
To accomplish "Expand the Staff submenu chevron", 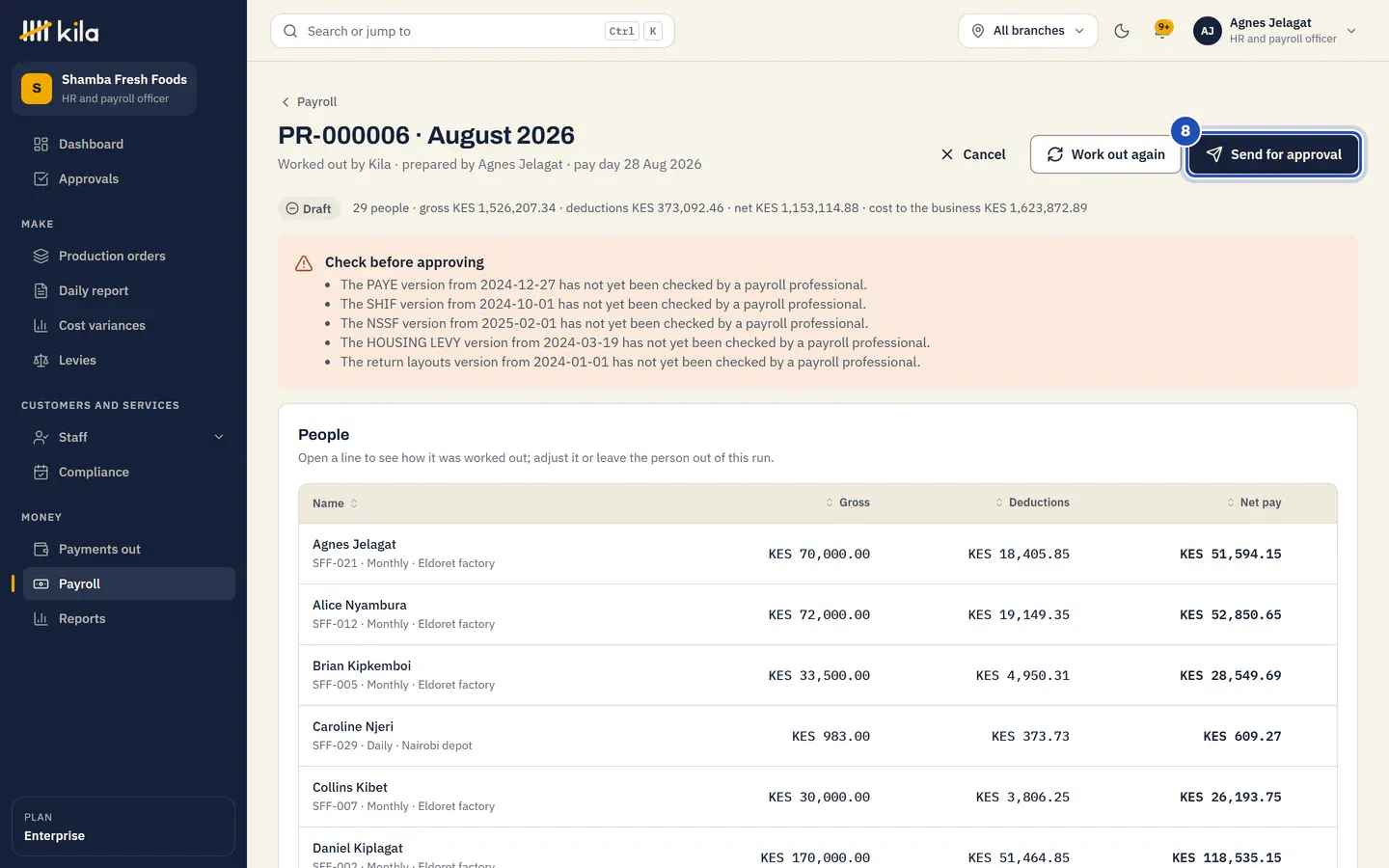I will pyautogui.click(x=219, y=437).
